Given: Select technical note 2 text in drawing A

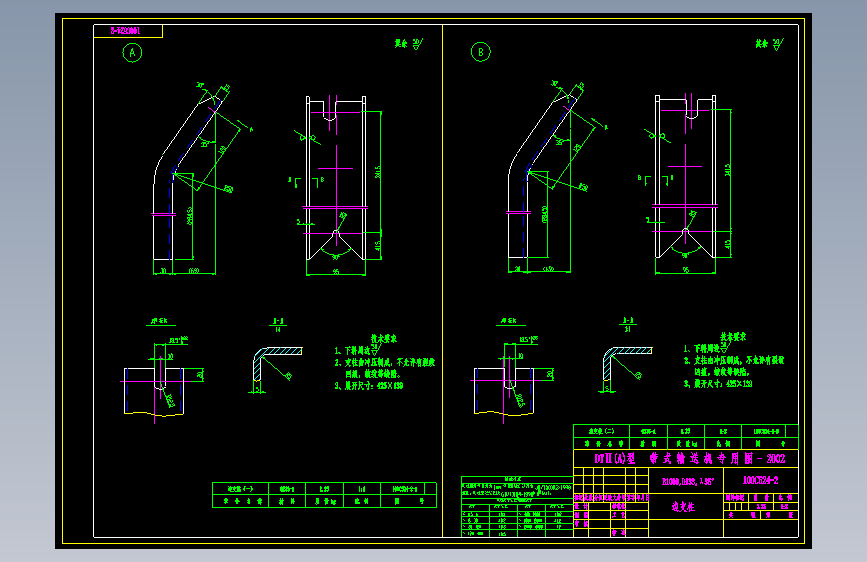Looking at the screenshot, I should coord(385,368).
